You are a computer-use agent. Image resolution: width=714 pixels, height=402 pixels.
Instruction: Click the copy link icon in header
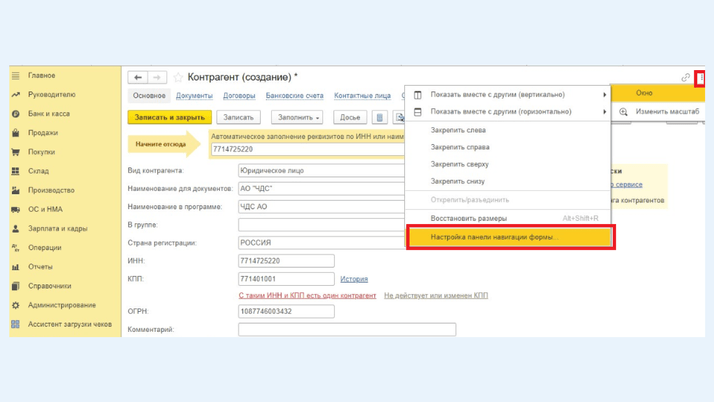685,77
